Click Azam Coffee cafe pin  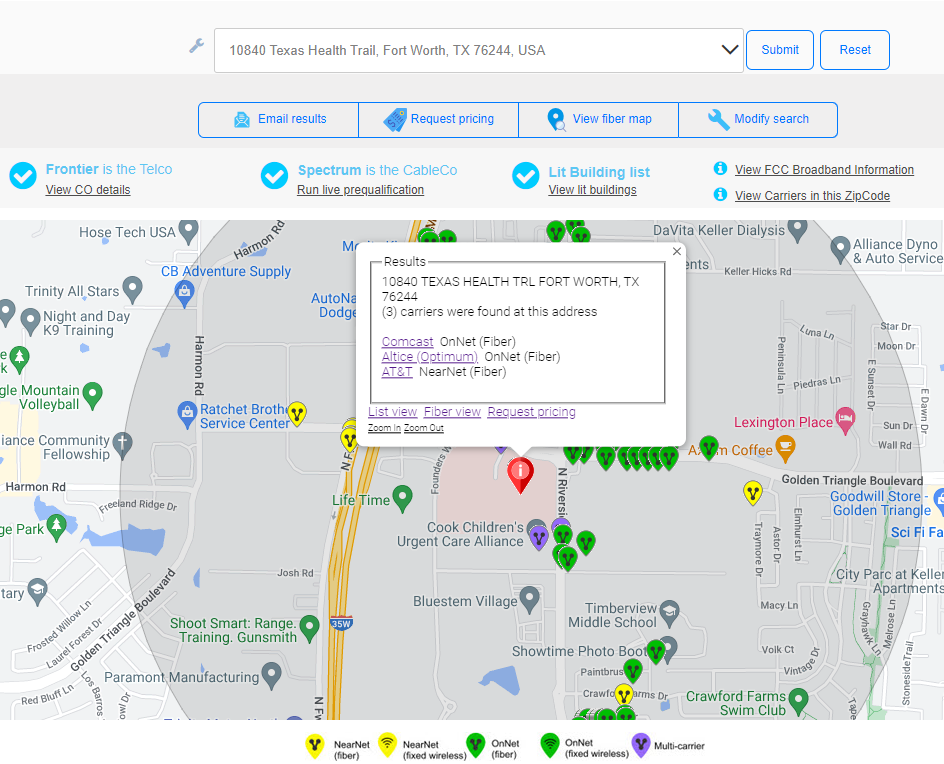785,449
